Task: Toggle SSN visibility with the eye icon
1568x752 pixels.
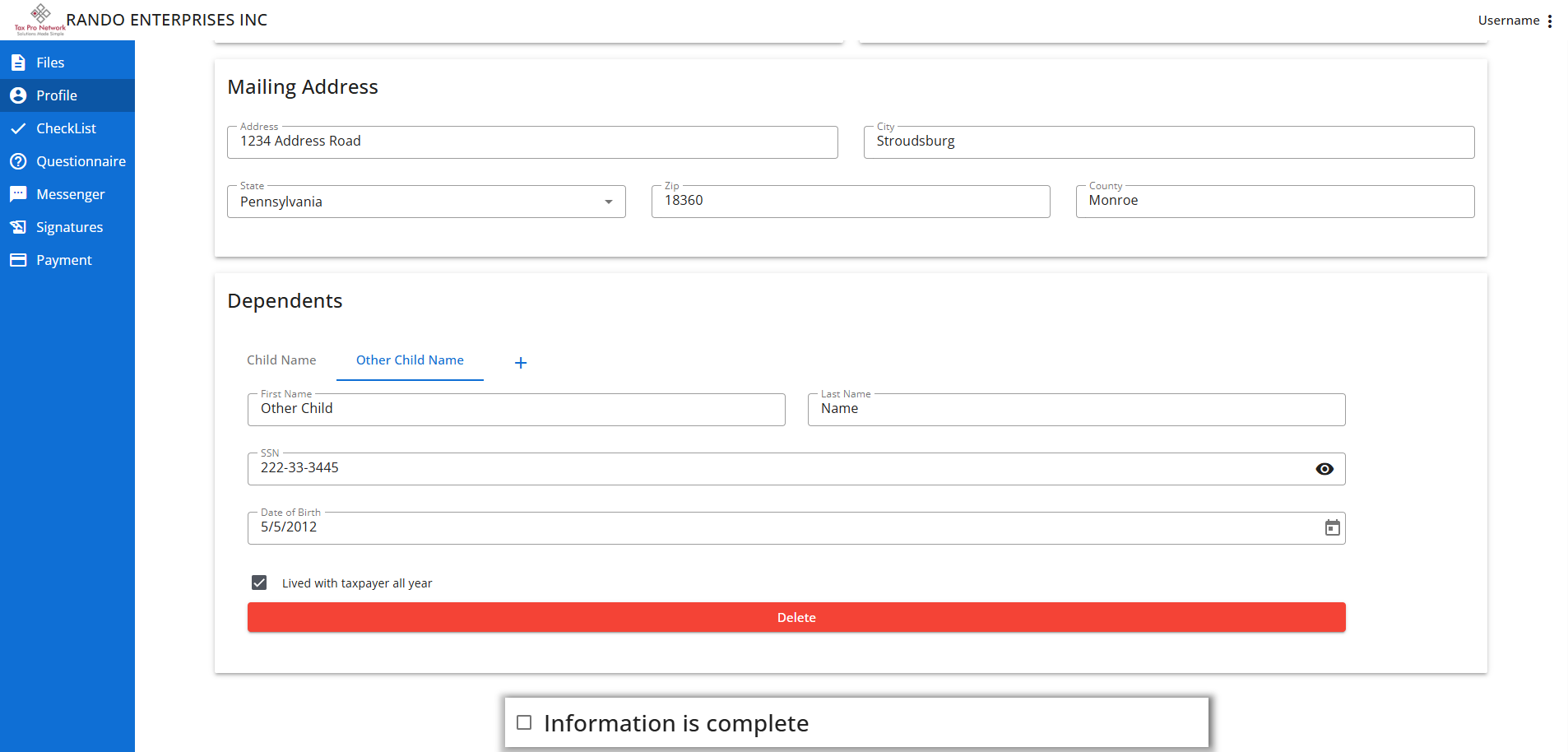Action: point(1324,469)
